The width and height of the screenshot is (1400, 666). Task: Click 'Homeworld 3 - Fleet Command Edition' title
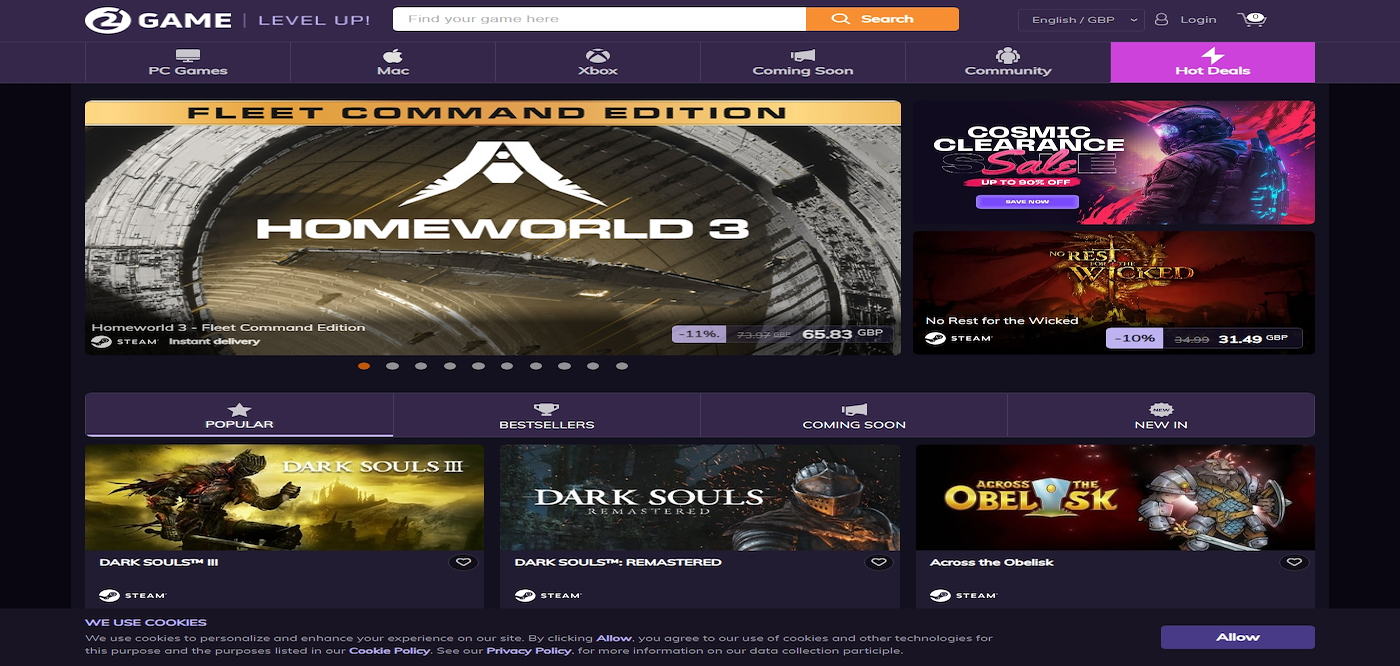pos(228,327)
